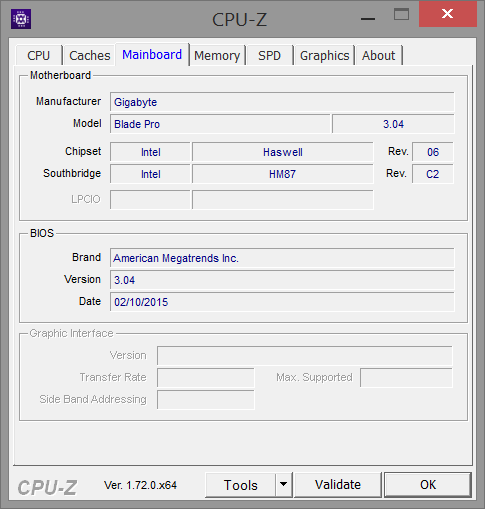485x509 pixels.
Task: Click the grayed-out LPCIO label
Action: [86, 199]
